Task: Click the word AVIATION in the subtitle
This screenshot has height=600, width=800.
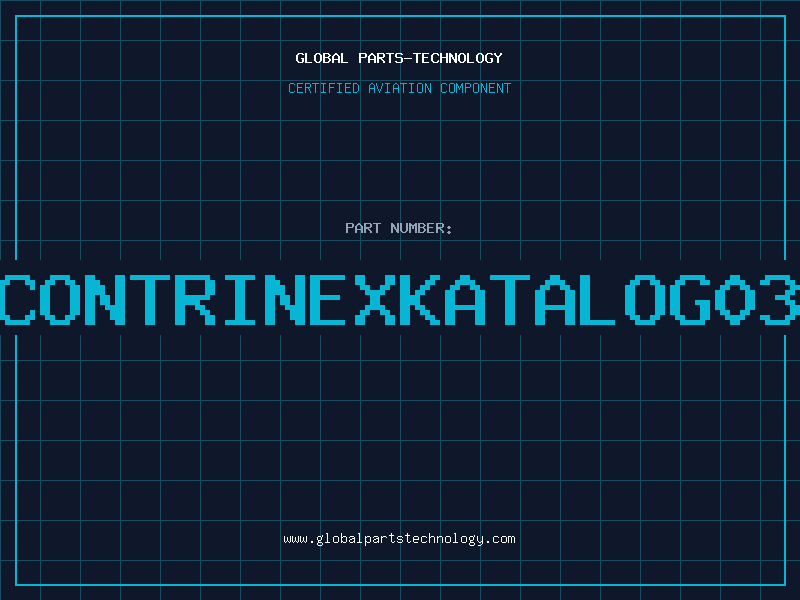Action: point(399,88)
